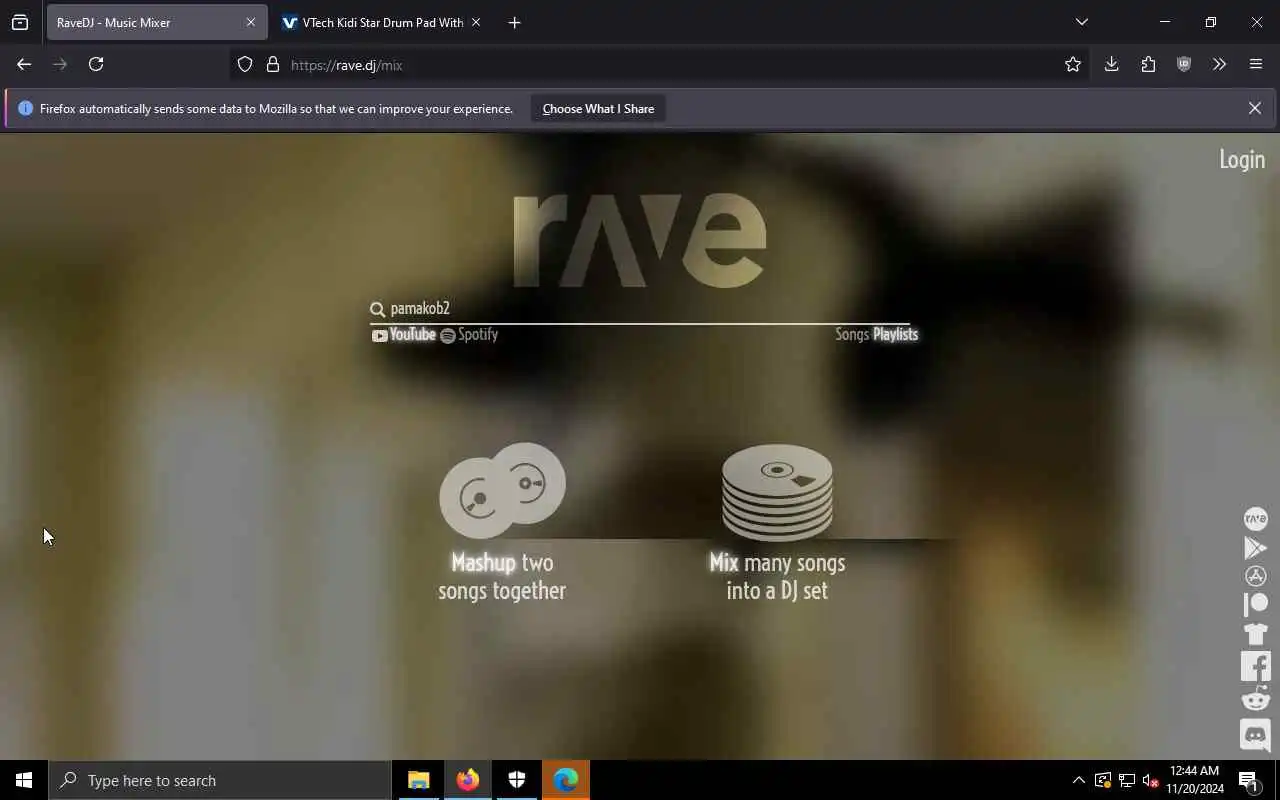Open the Google Play store icon
This screenshot has width=1280, height=800.
[x=1255, y=547]
